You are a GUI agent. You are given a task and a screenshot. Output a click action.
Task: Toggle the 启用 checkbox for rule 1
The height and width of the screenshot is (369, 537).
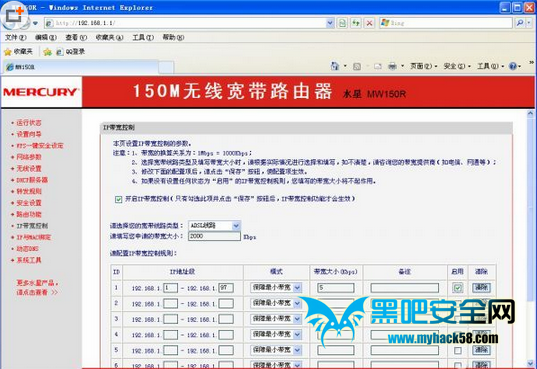coord(458,287)
